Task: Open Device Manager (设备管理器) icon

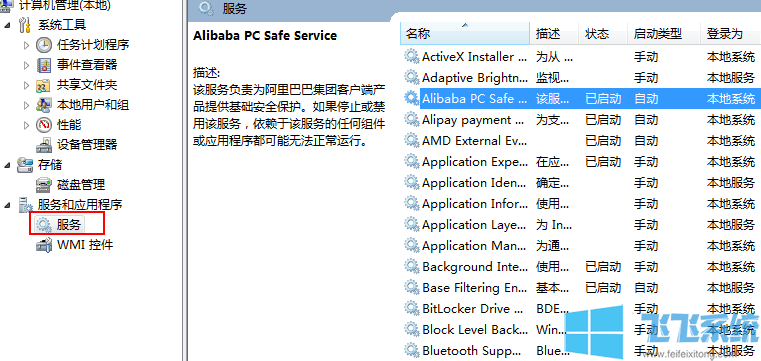Action: 44,145
